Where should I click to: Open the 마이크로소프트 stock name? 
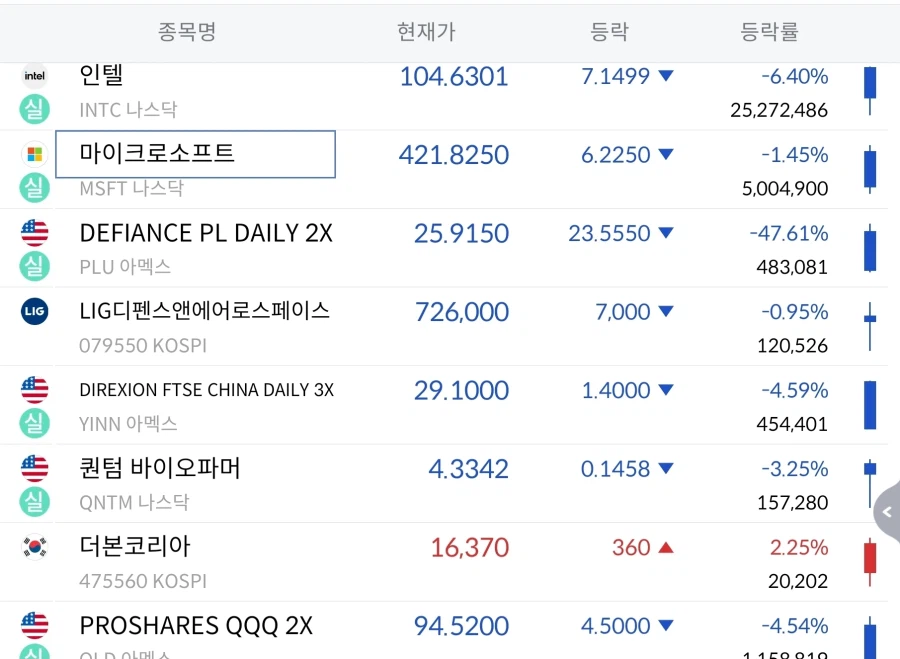tap(157, 153)
